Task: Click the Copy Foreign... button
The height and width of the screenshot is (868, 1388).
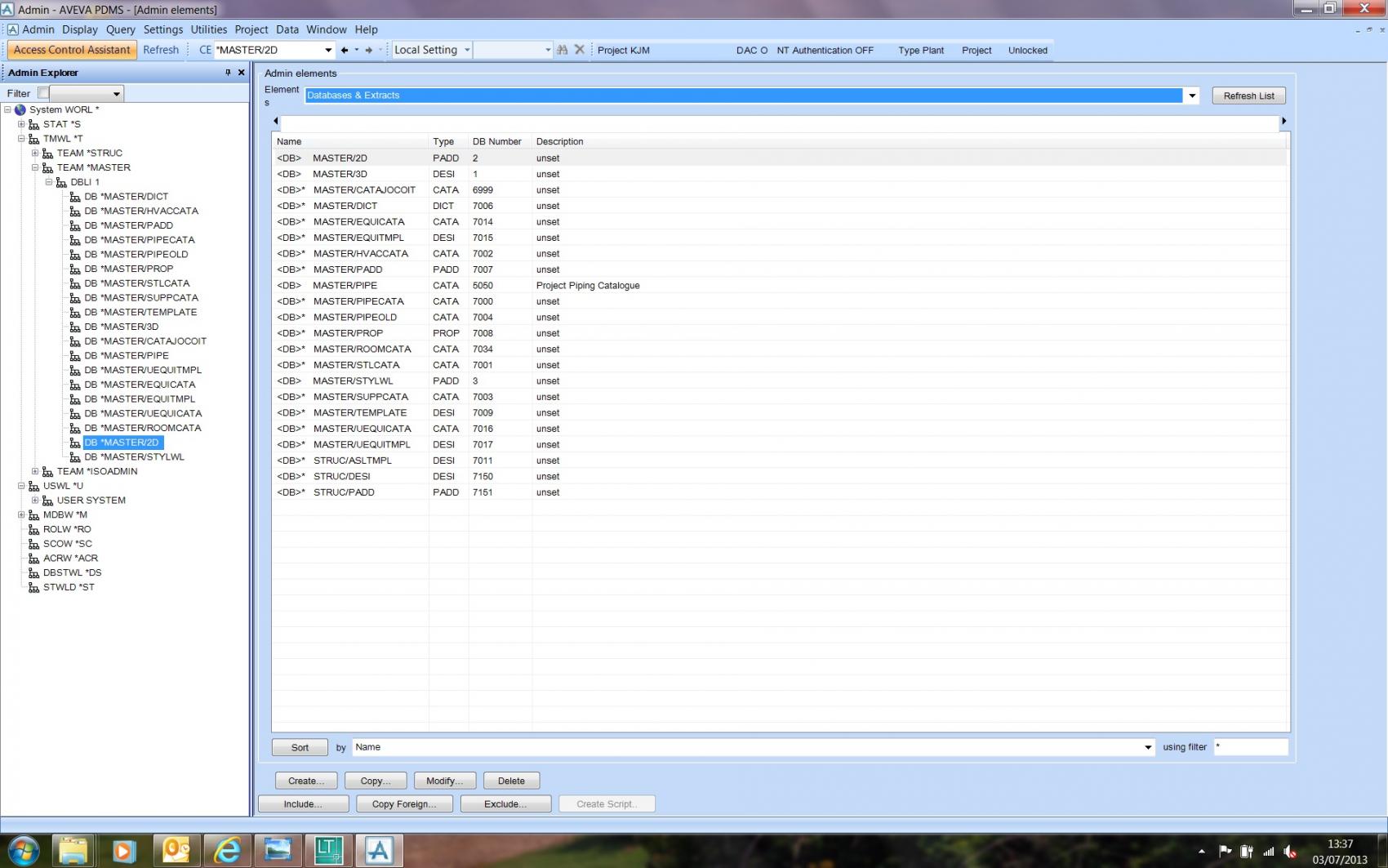Action: pyautogui.click(x=404, y=803)
